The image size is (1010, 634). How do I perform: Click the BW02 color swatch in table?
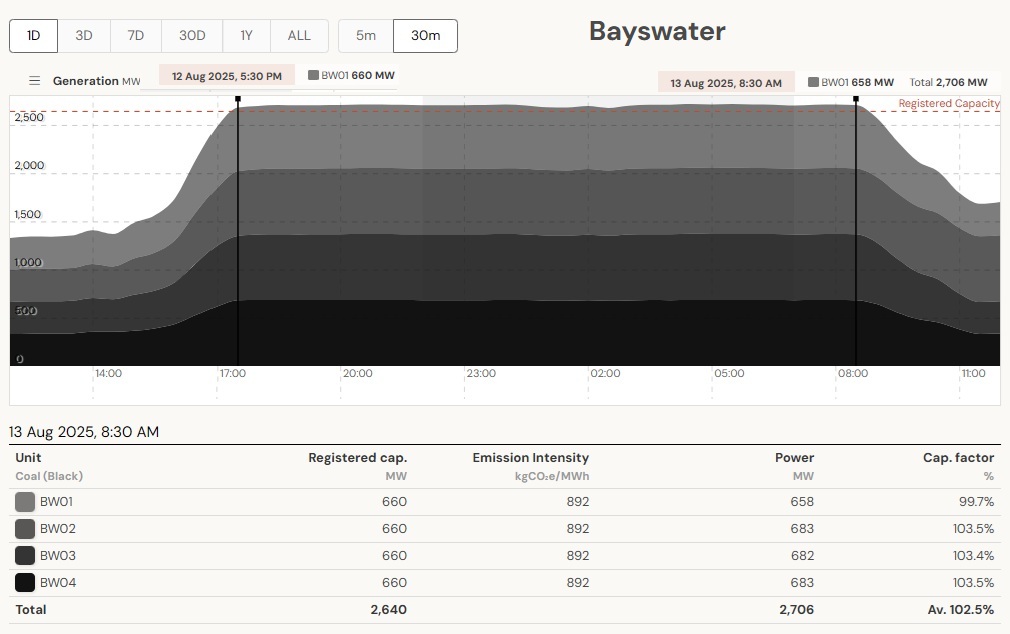(x=25, y=529)
